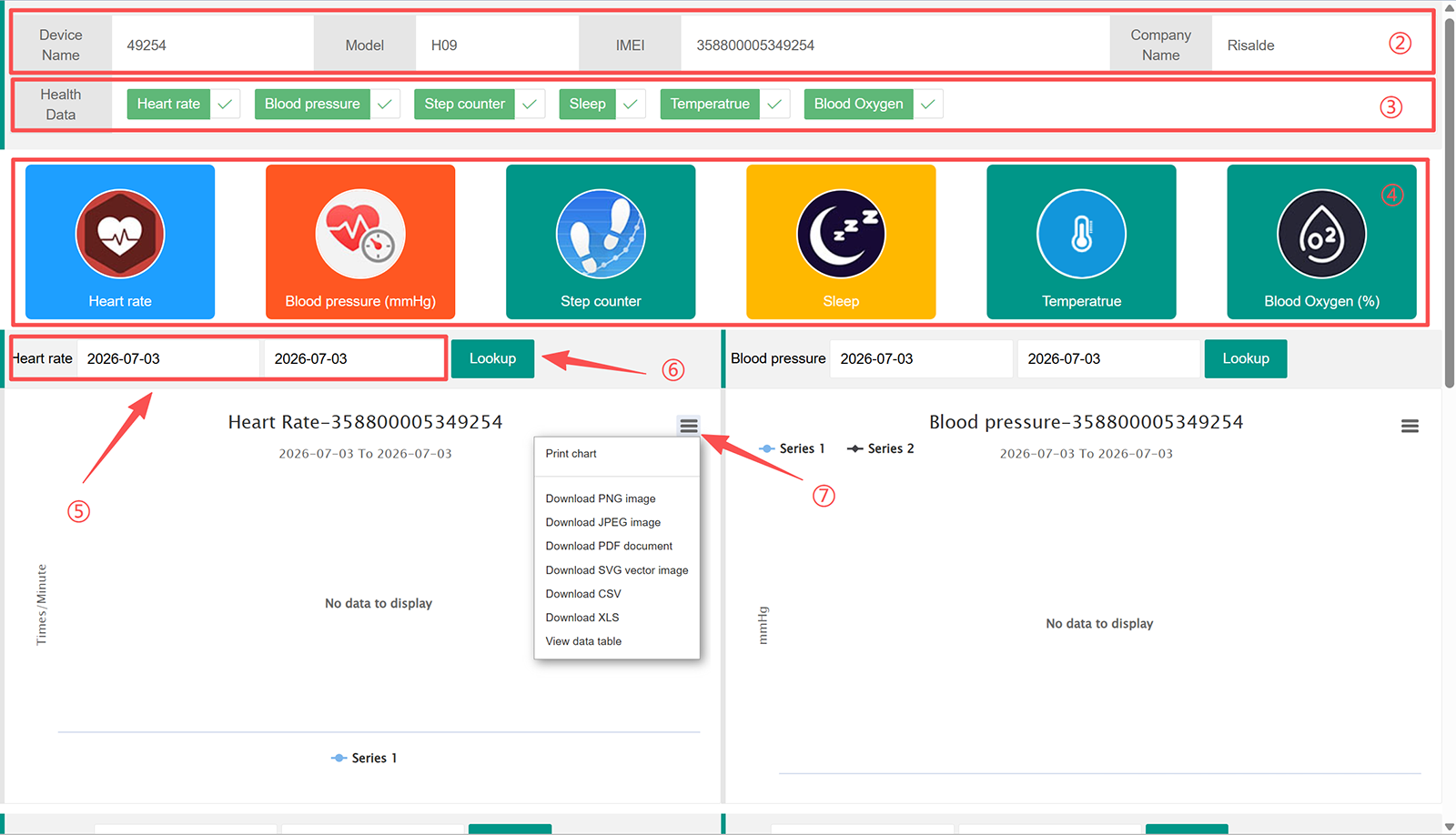
Task: Click the scrollbar down arrow
Action: (x=1450, y=827)
